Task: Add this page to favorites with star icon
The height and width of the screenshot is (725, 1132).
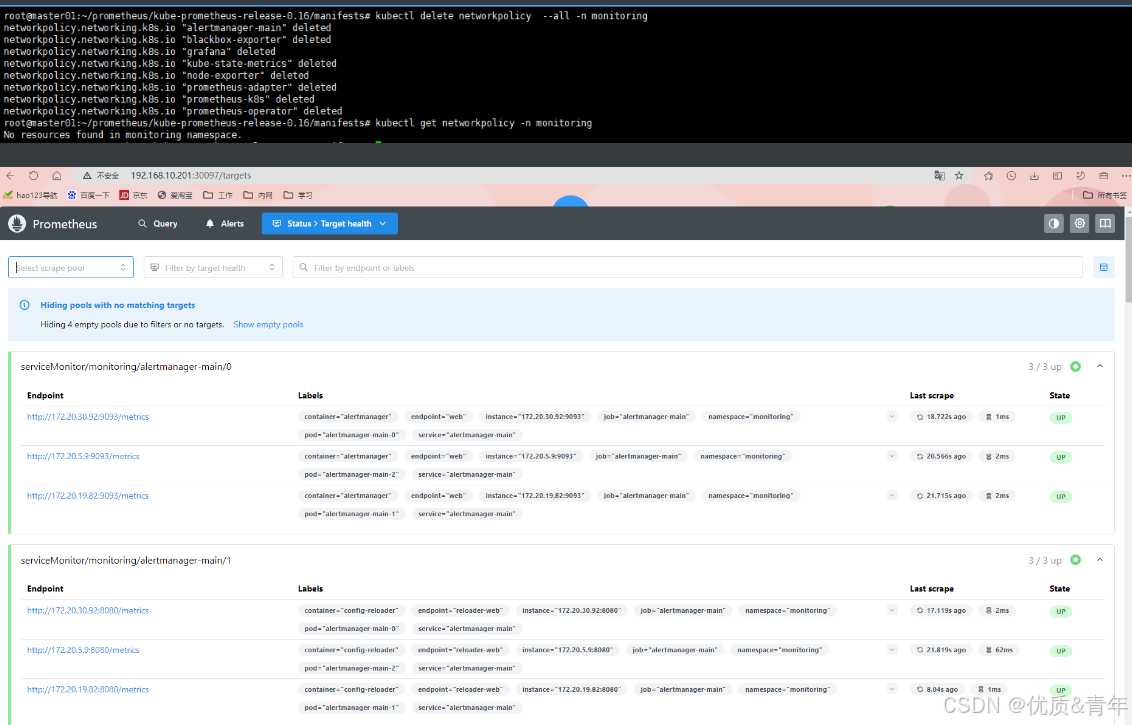Action: click(x=959, y=175)
